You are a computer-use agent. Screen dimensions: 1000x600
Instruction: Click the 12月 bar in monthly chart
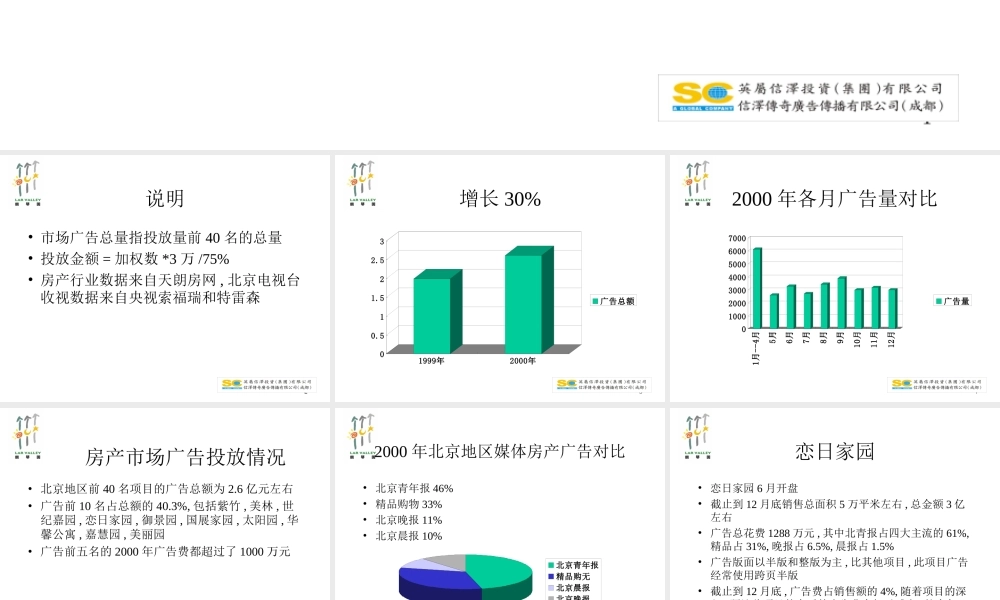click(x=893, y=308)
